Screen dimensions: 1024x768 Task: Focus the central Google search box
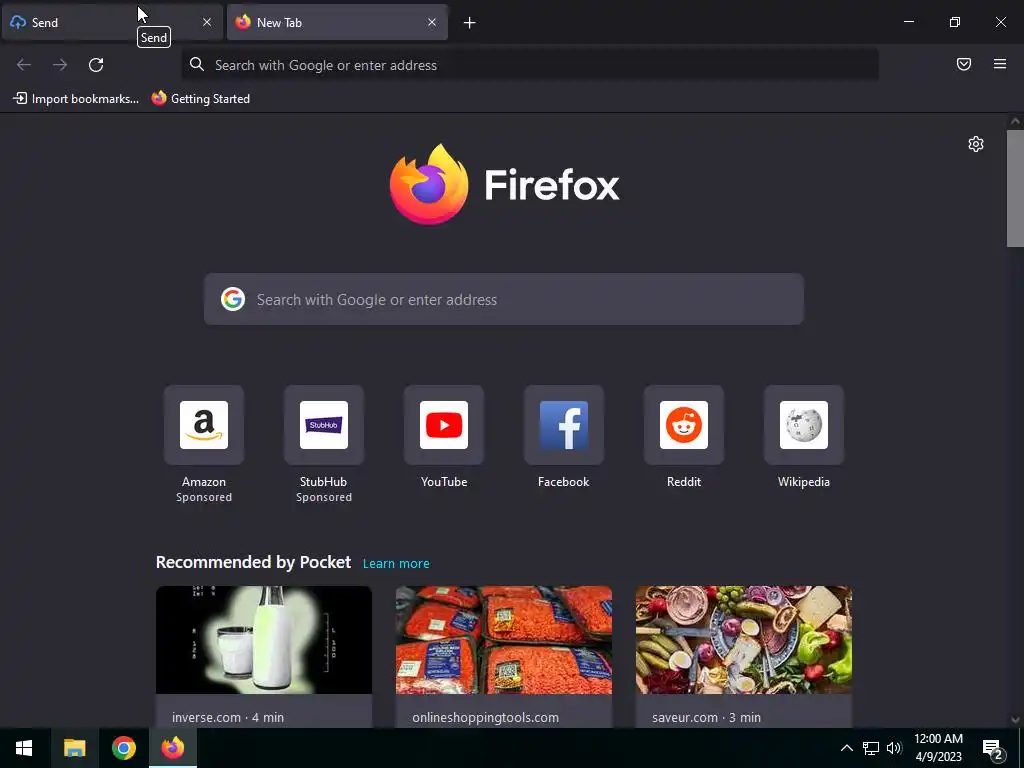coord(504,299)
